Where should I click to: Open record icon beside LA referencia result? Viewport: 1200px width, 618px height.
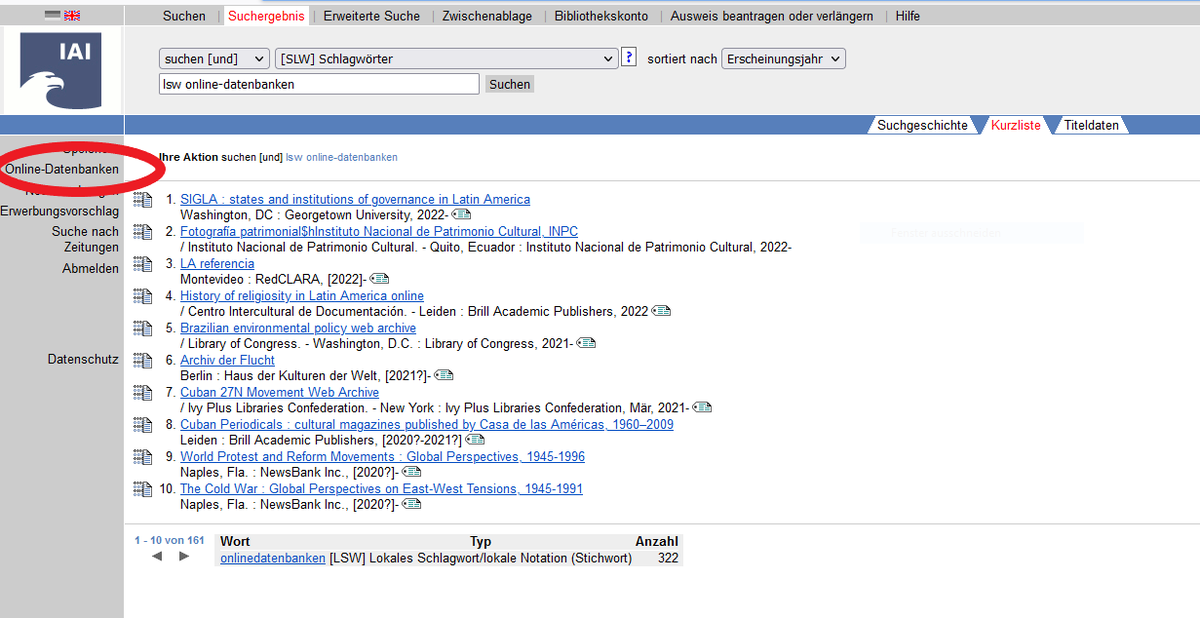tap(142, 264)
